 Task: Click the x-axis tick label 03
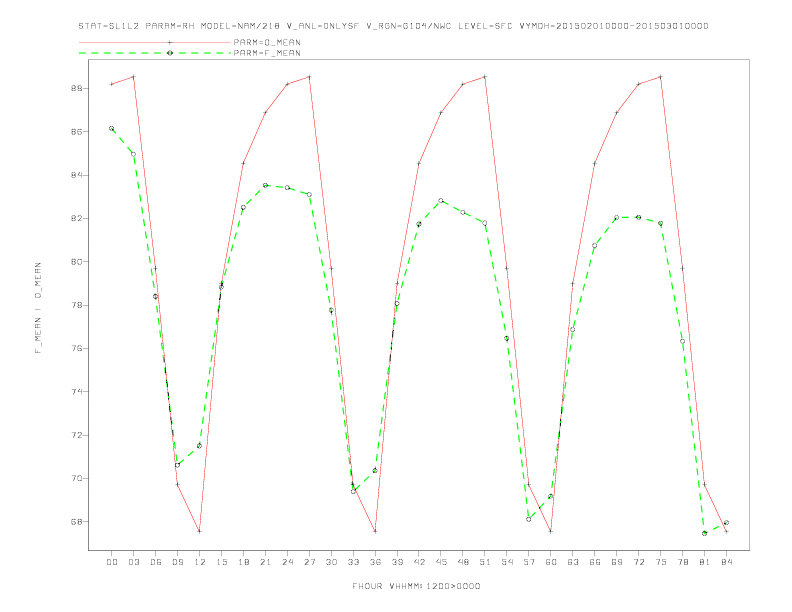(133, 562)
